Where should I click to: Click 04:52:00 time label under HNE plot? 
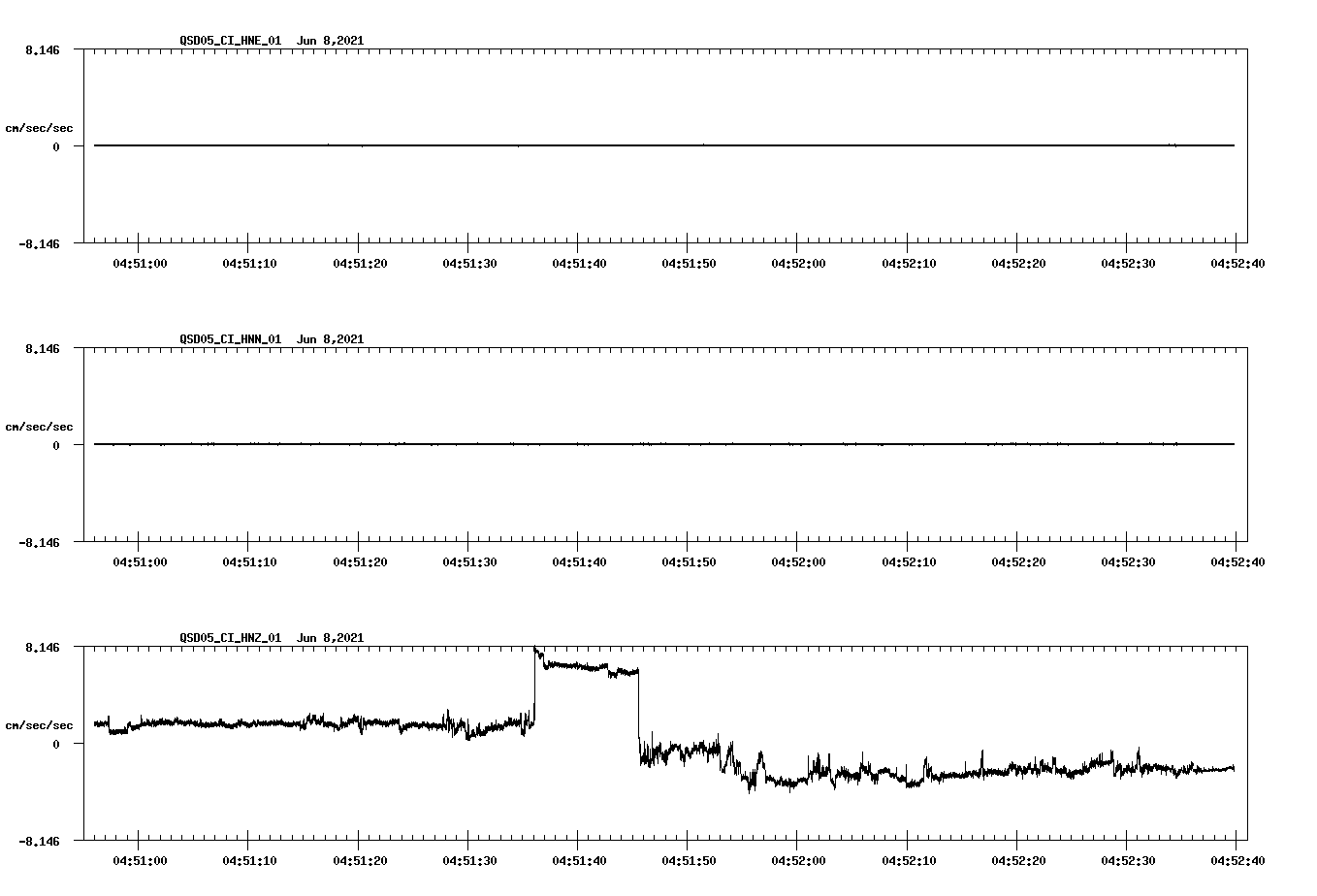[x=798, y=263]
